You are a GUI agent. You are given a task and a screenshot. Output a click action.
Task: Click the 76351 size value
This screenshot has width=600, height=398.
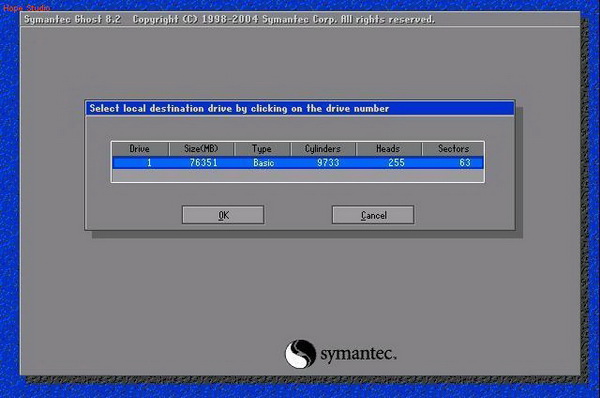204,163
